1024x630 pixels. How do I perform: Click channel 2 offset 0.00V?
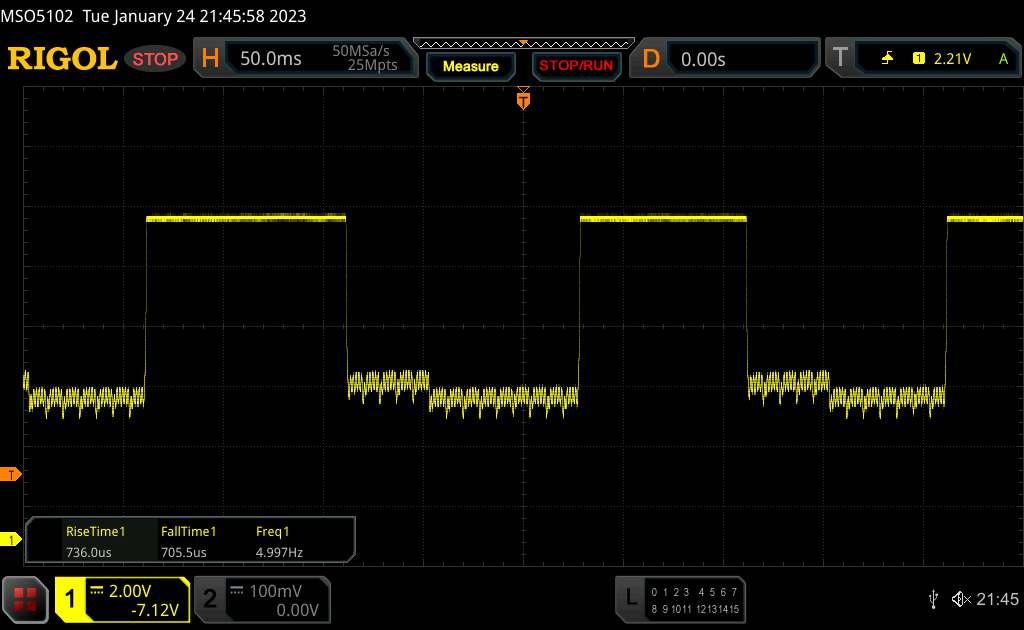297,610
